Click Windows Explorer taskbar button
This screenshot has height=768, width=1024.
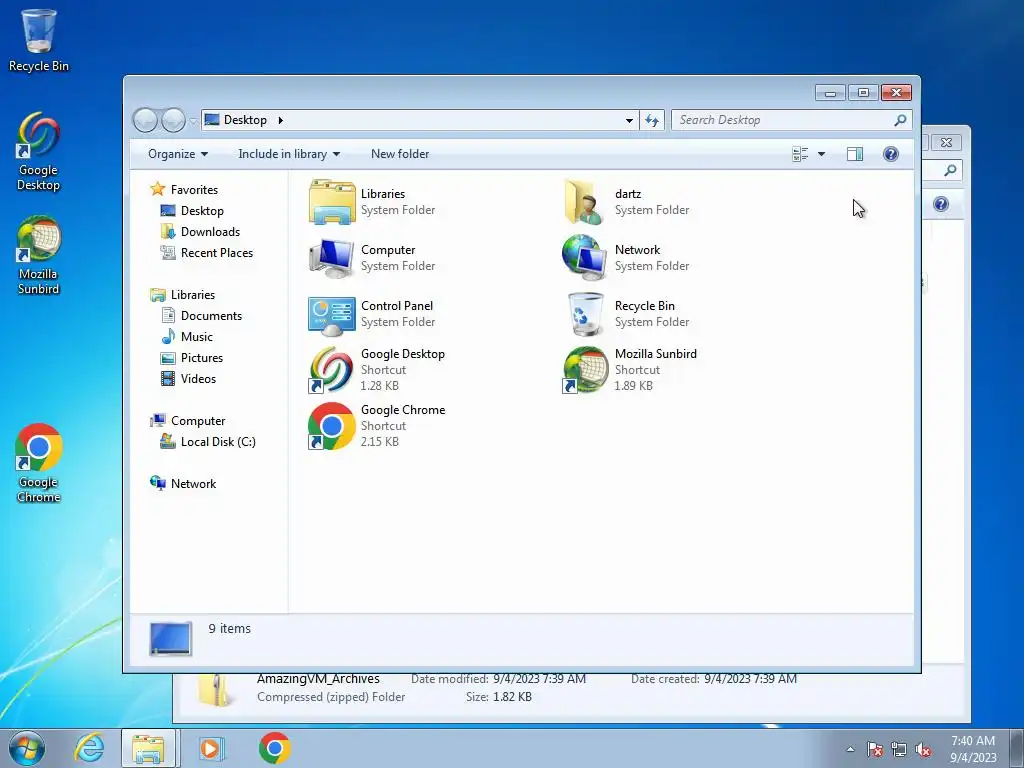click(x=149, y=748)
